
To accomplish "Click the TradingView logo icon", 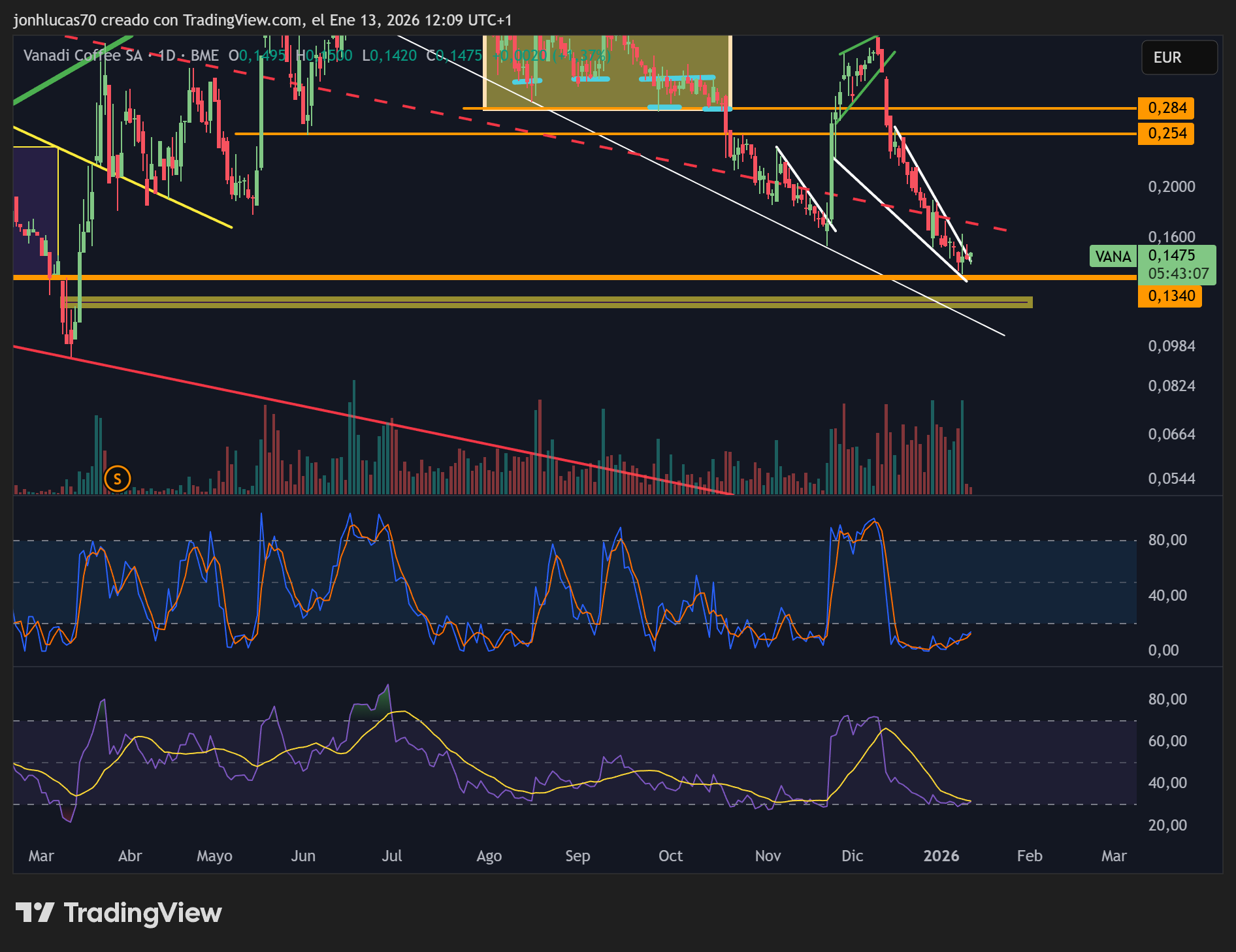I will tap(35, 913).
